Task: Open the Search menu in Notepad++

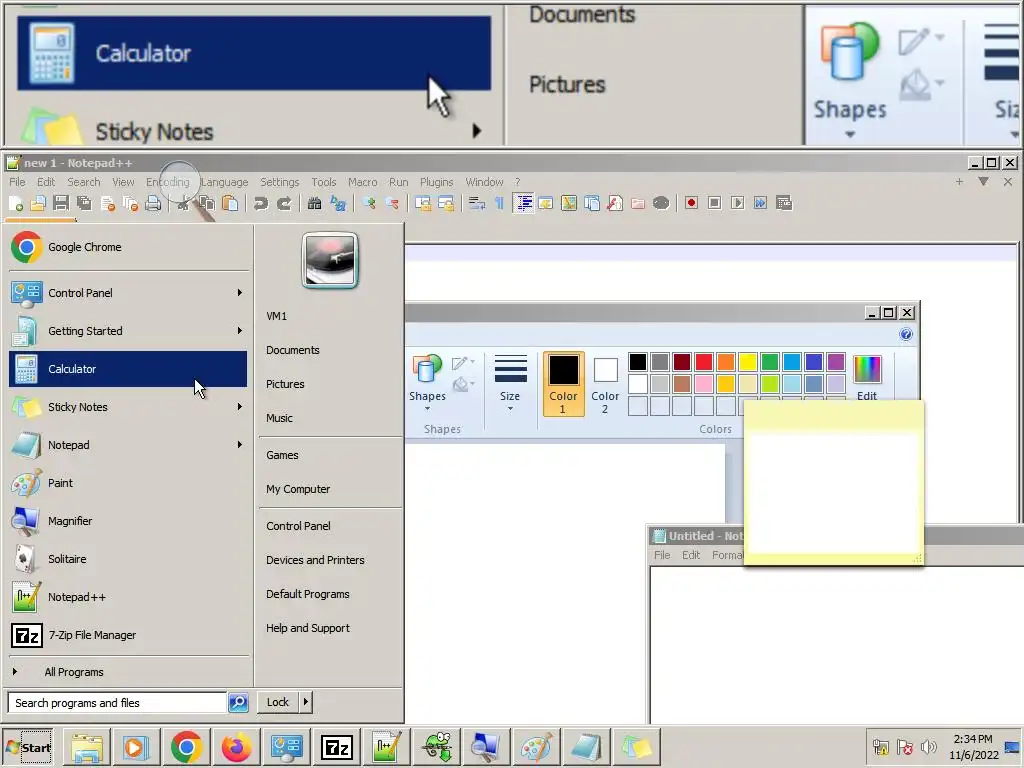Action: 84,182
